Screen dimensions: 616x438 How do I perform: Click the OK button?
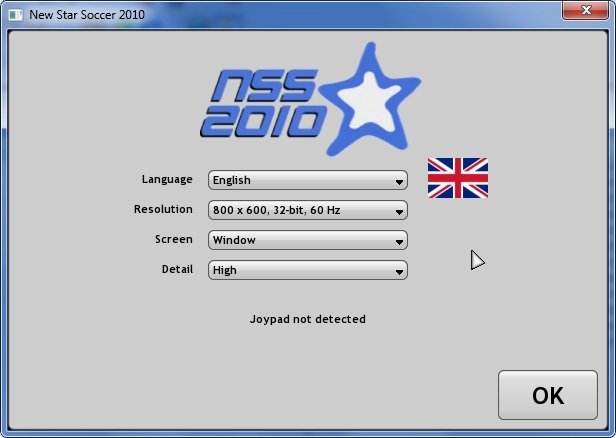coord(547,395)
